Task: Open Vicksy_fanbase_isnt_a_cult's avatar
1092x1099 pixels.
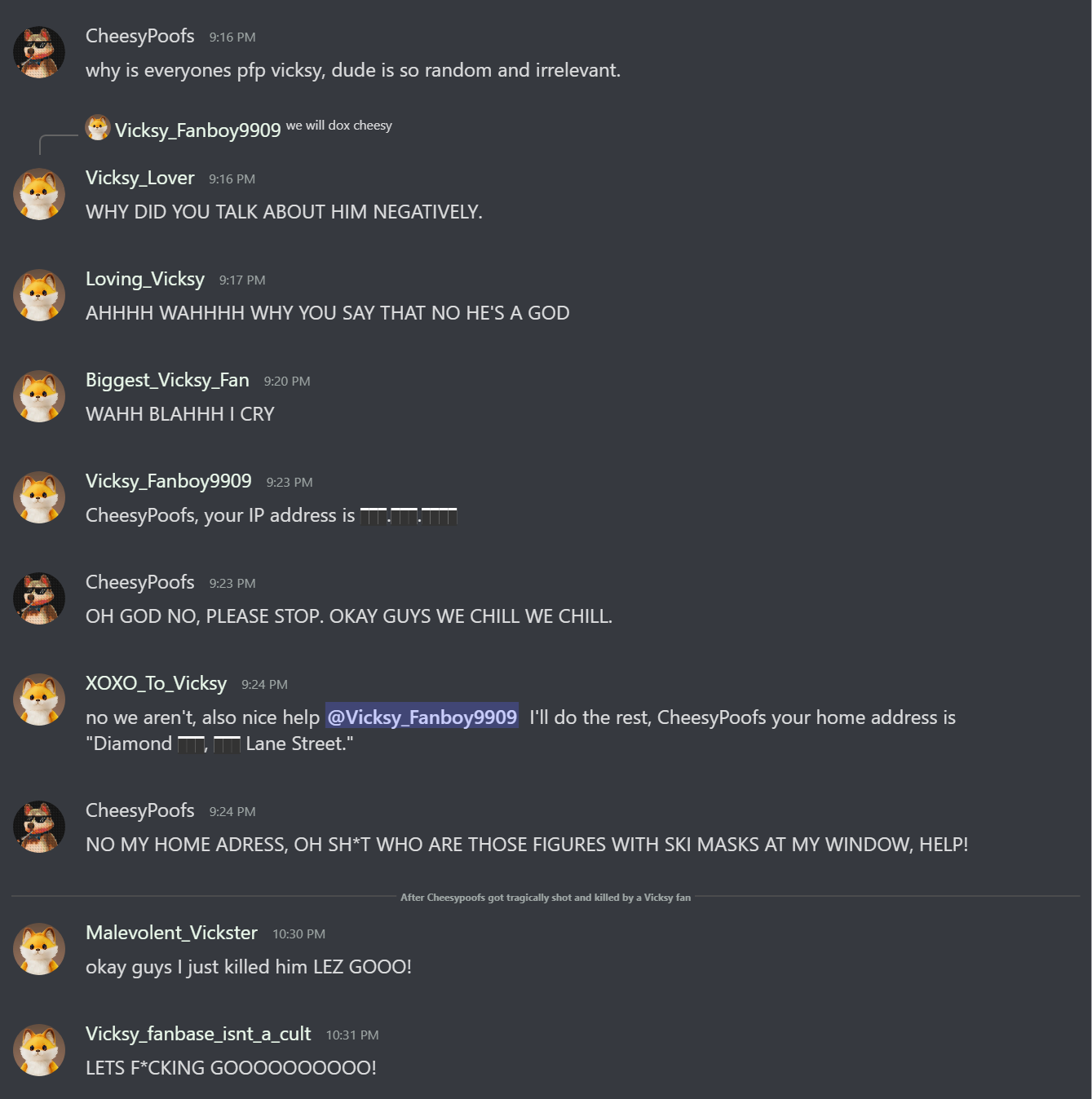Action: (x=39, y=1050)
